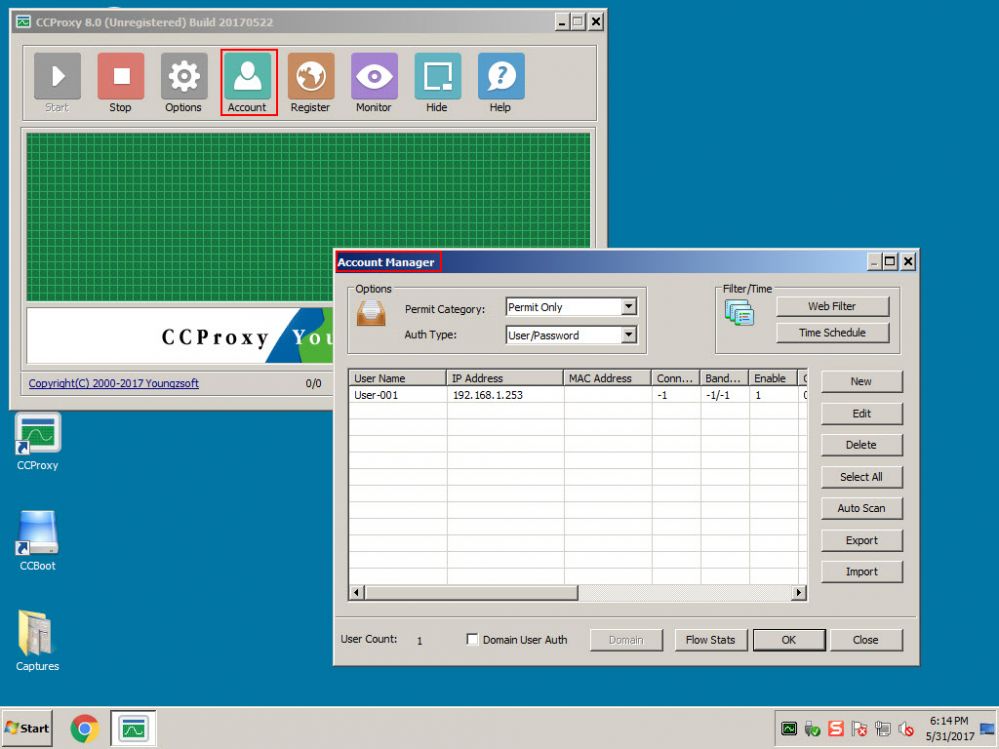Open Flow Stats in Account Manager
This screenshot has height=749, width=999.
click(x=710, y=640)
